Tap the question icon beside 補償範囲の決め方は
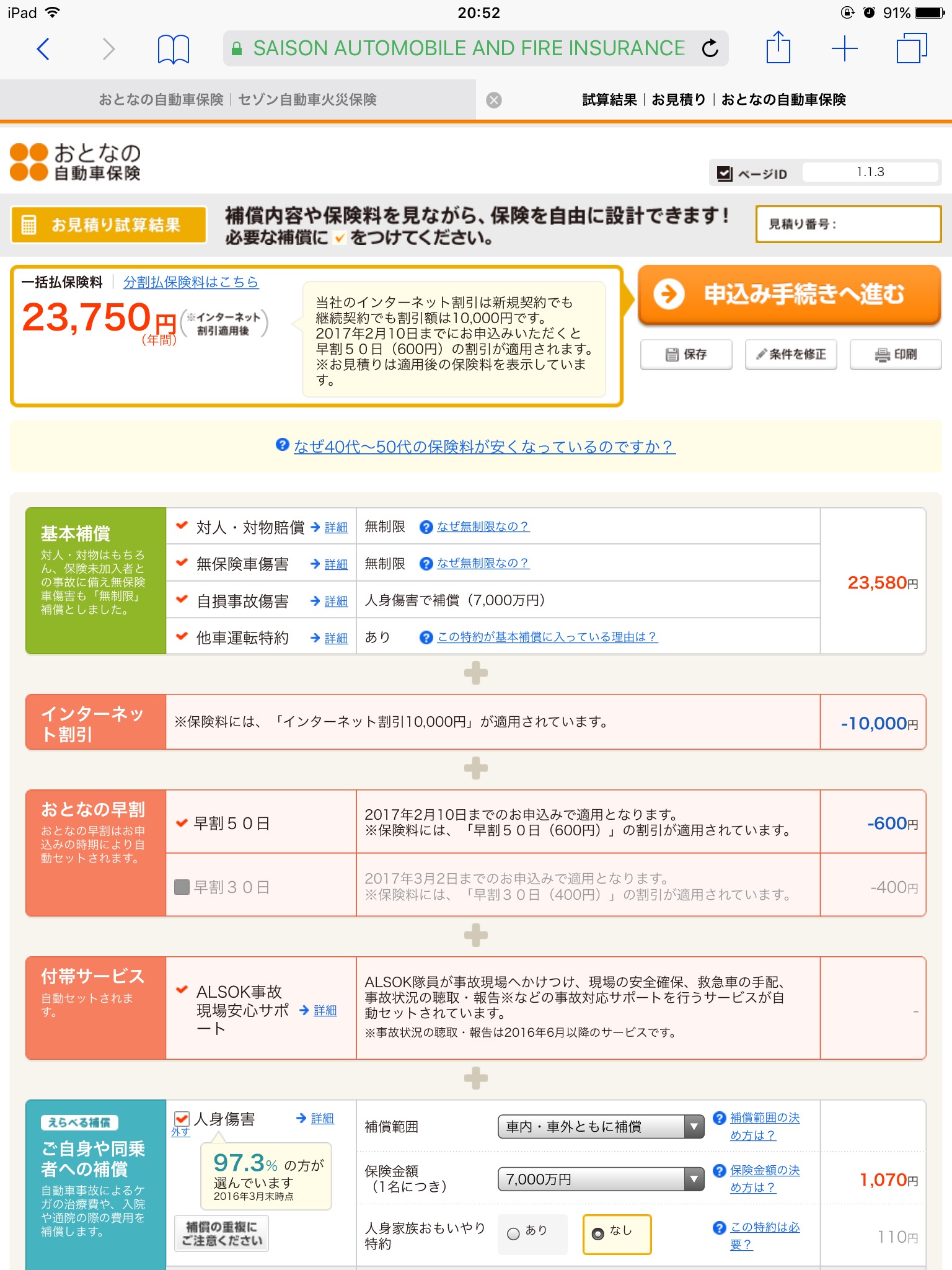The image size is (952, 1270). 720,1117
